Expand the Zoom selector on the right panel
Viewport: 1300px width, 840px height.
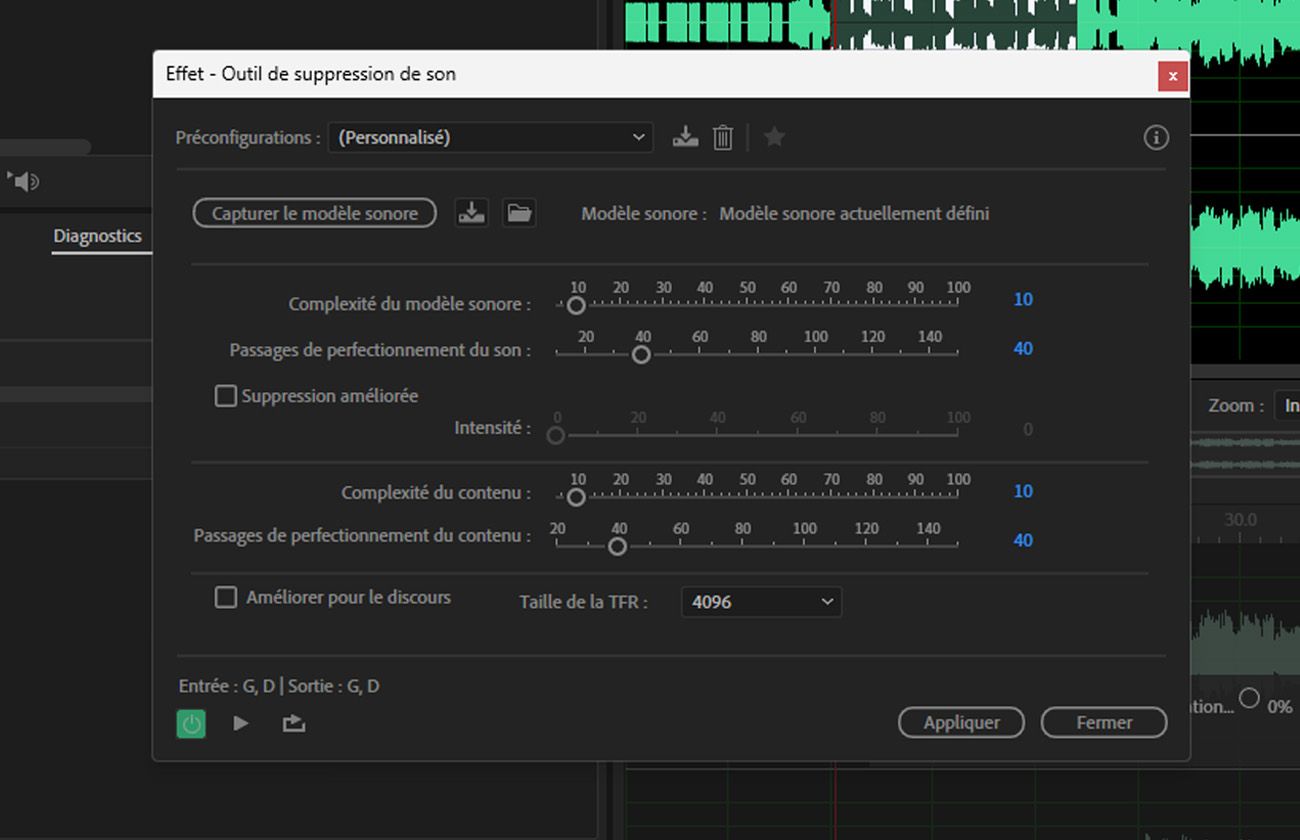pyautogui.click(x=1288, y=405)
